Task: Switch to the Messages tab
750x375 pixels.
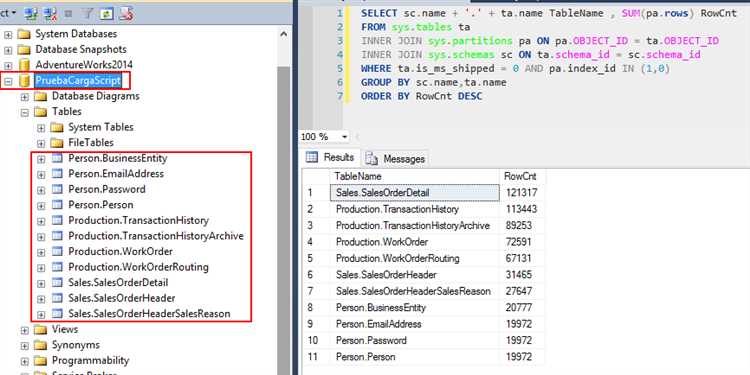Action: (396, 159)
